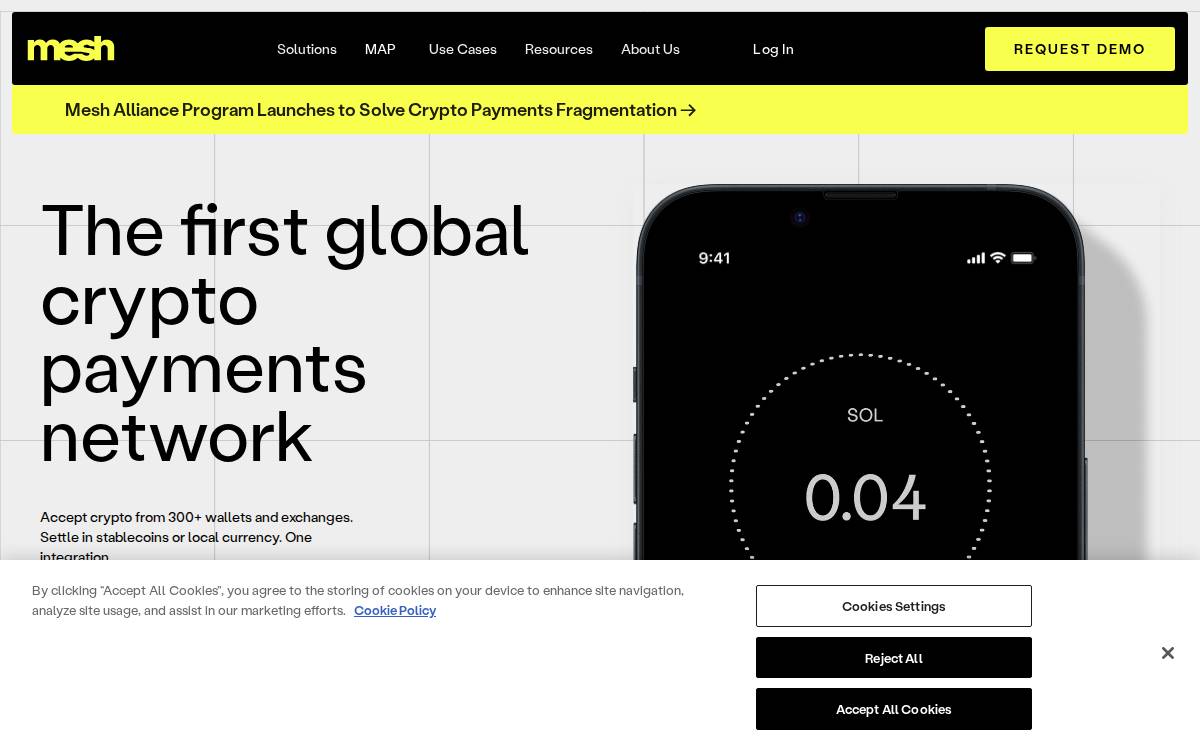This screenshot has height=750, width=1200.
Task: Click the Log In link
Action: point(773,49)
